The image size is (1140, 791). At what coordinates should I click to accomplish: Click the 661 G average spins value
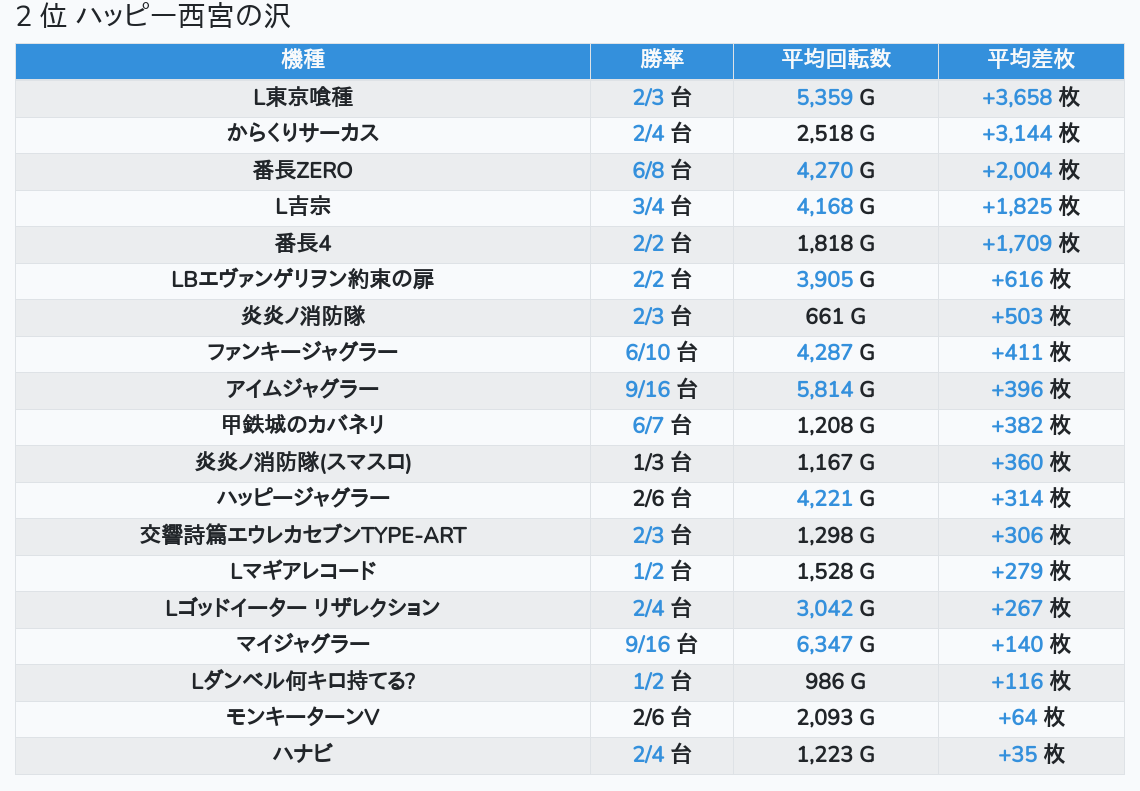coord(835,316)
